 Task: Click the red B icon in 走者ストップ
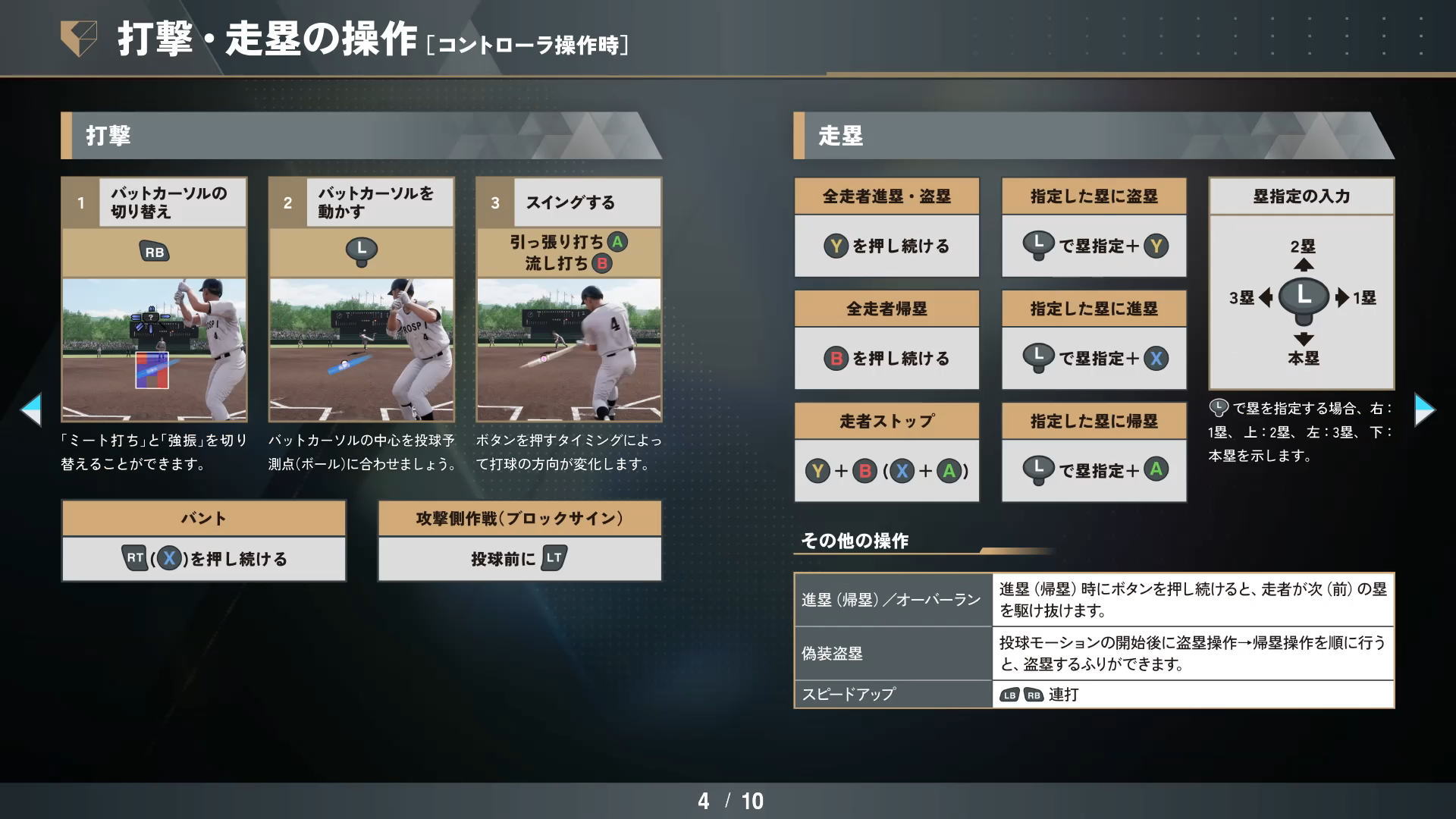pyautogui.click(x=864, y=471)
